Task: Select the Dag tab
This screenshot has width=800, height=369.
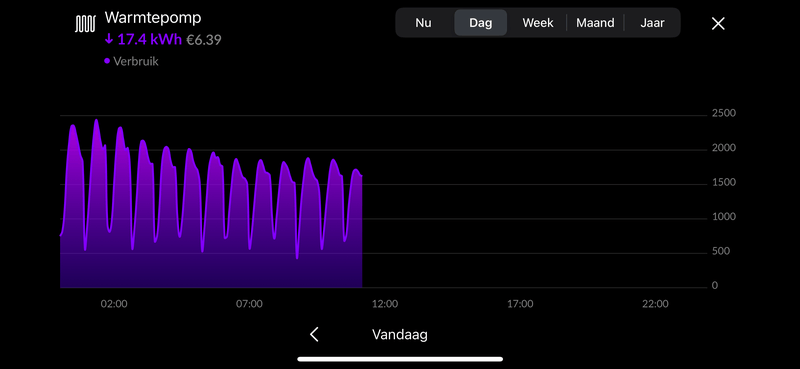Action: pos(481,23)
